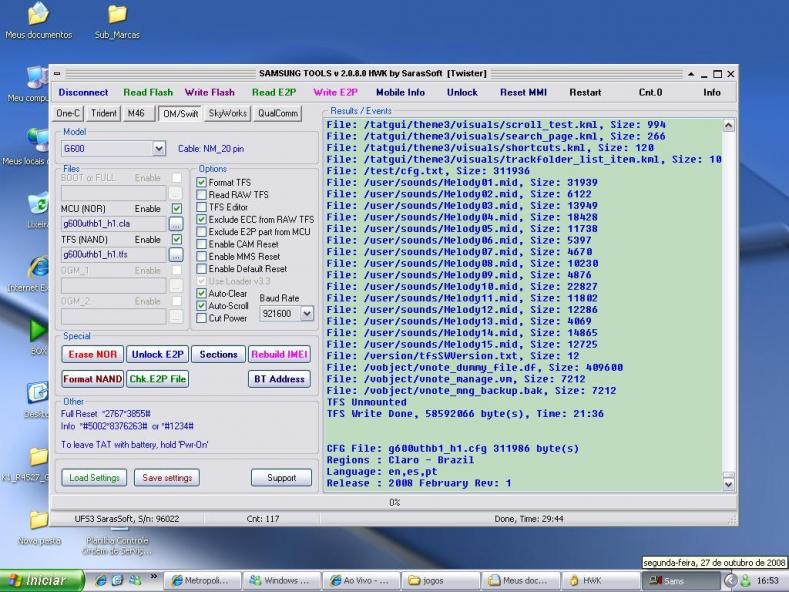Open the Model dropdown showing G600

click(x=159, y=149)
